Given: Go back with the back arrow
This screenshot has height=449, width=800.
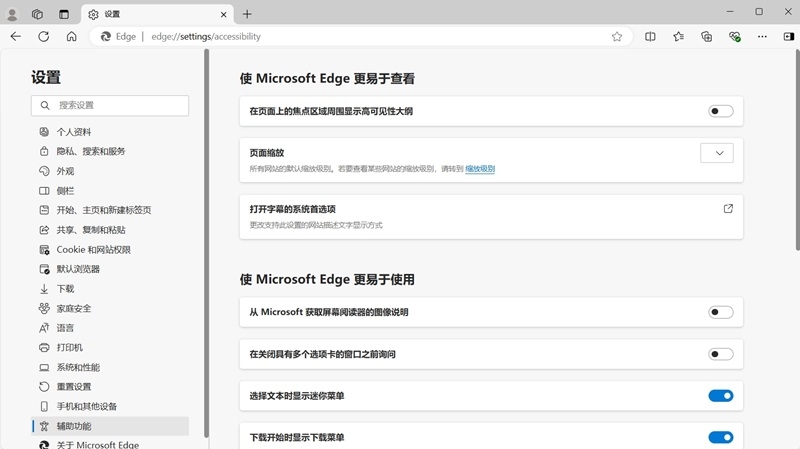Looking at the screenshot, I should pos(16,36).
